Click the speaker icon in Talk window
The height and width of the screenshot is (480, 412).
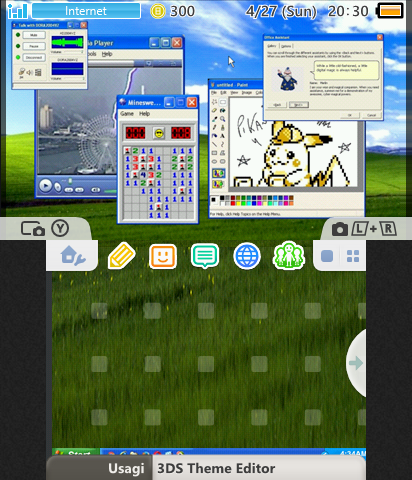click(x=29, y=72)
